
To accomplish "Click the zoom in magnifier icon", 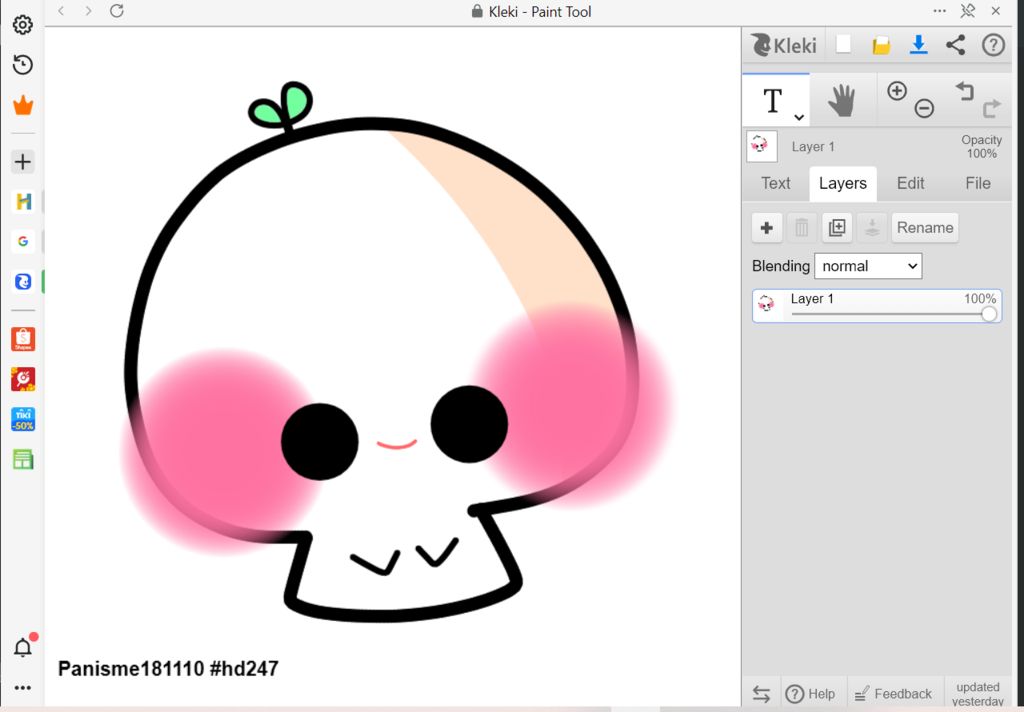I will (x=897, y=91).
